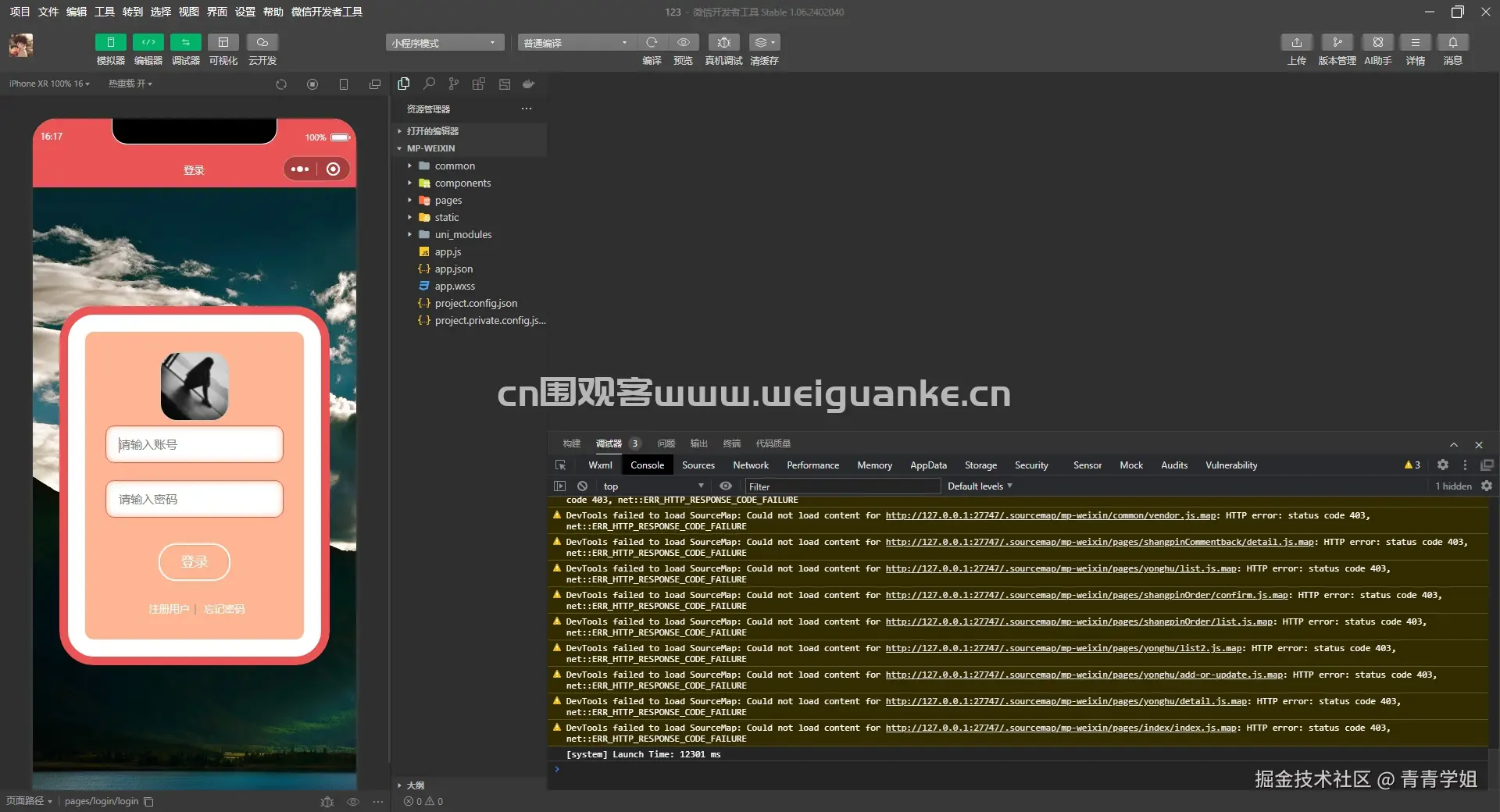This screenshot has width=1500, height=812.
Task: Toggle the 模拟器 simulator panel button
Action: click(110, 42)
